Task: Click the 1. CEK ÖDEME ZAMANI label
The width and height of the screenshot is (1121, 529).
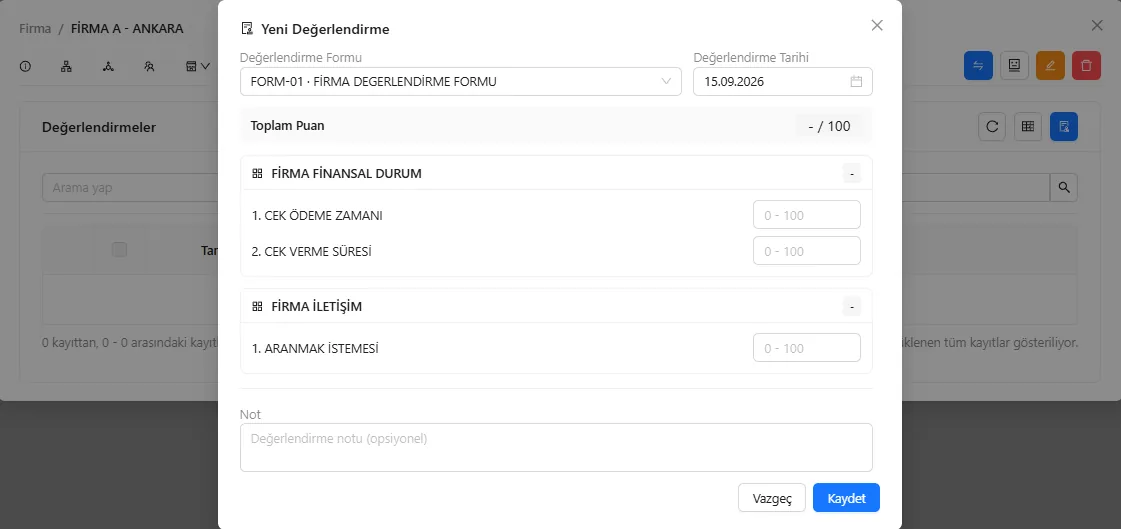Action: 317,215
